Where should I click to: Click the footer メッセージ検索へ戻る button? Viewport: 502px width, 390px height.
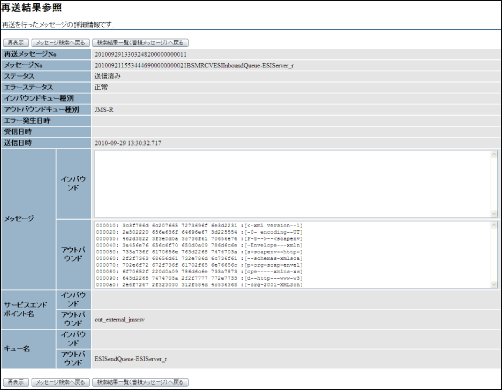[x=60, y=382]
